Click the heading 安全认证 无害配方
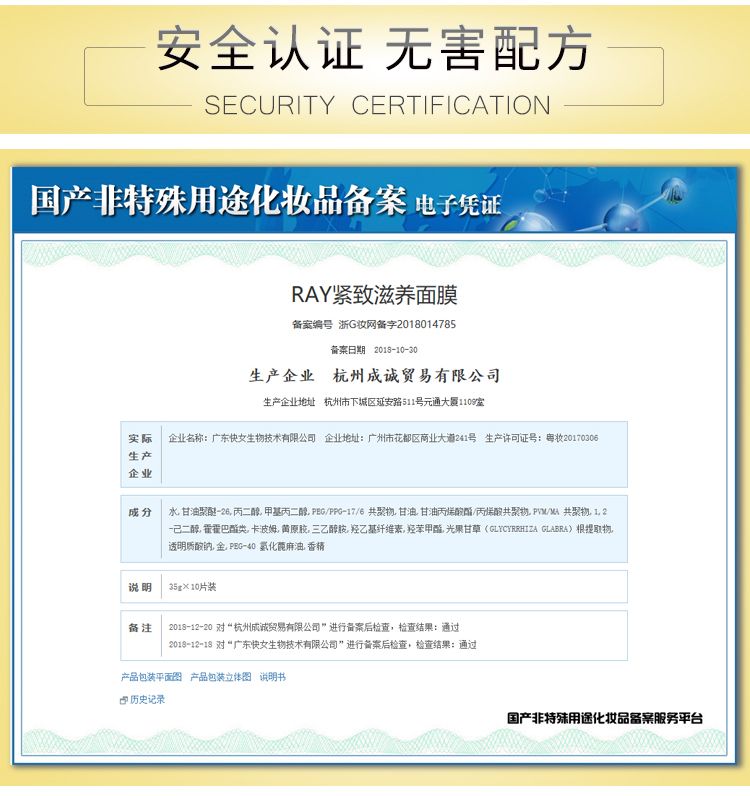Viewport: 750px width, 796px height. [x=374, y=49]
